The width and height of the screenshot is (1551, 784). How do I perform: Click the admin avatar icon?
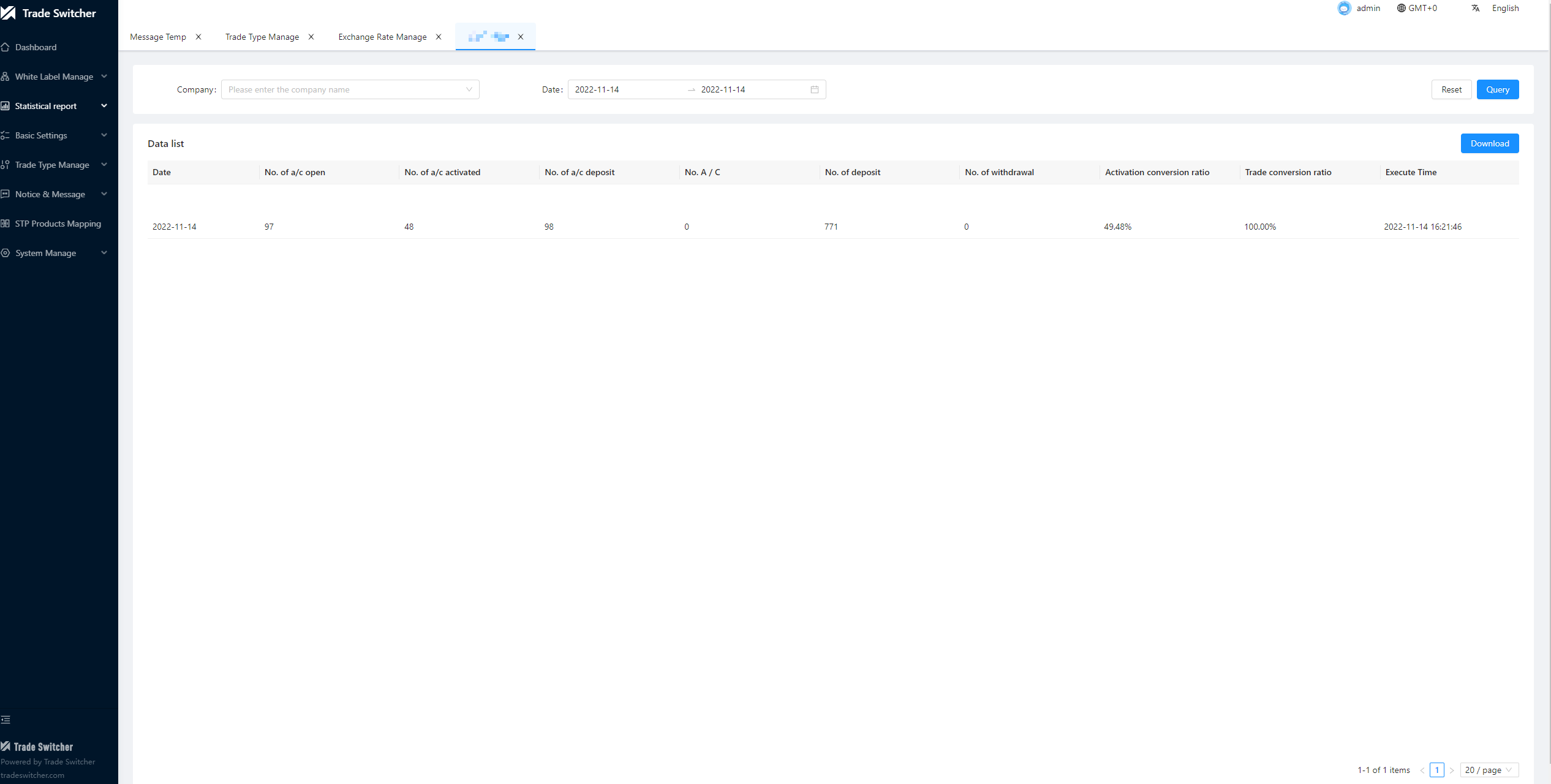[1344, 8]
